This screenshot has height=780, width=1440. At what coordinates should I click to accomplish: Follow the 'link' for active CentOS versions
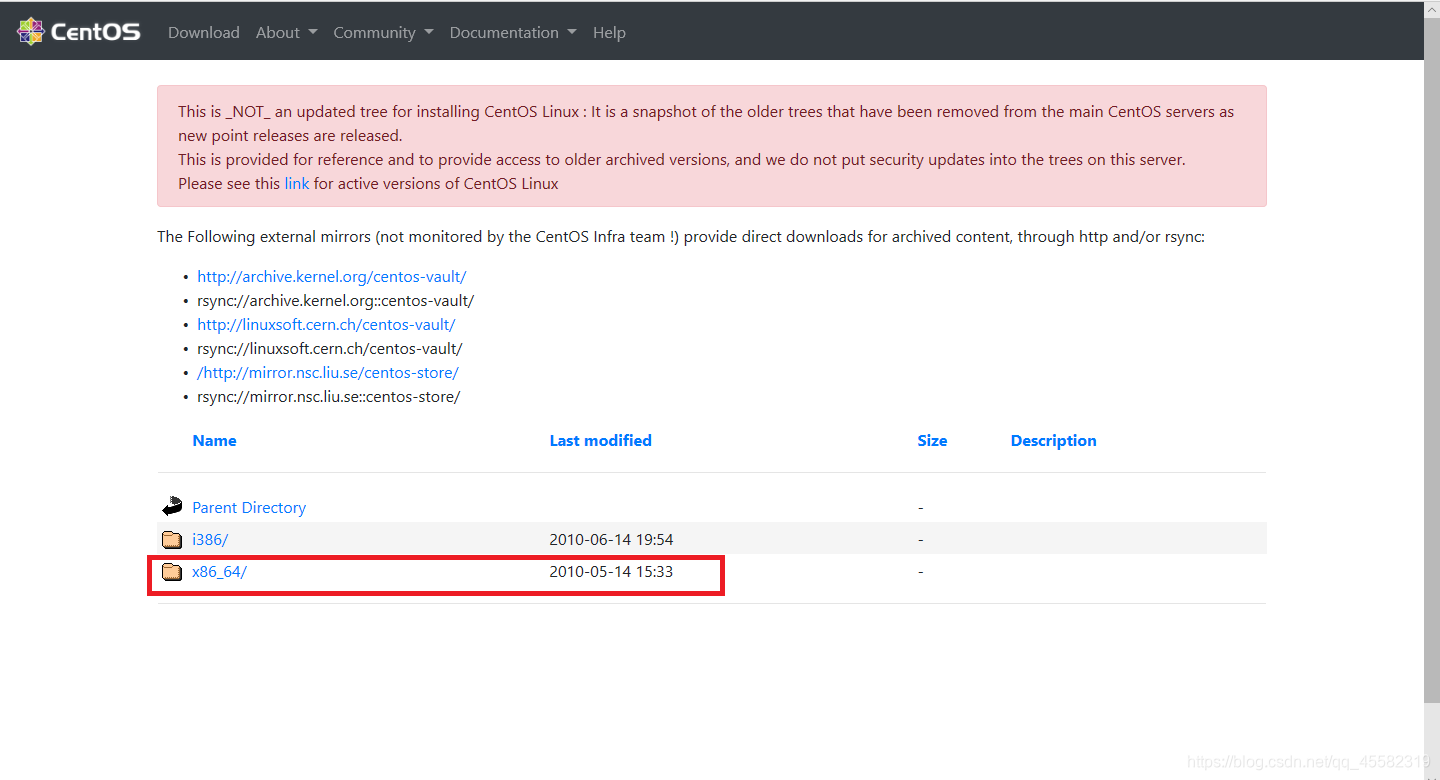tap(297, 184)
